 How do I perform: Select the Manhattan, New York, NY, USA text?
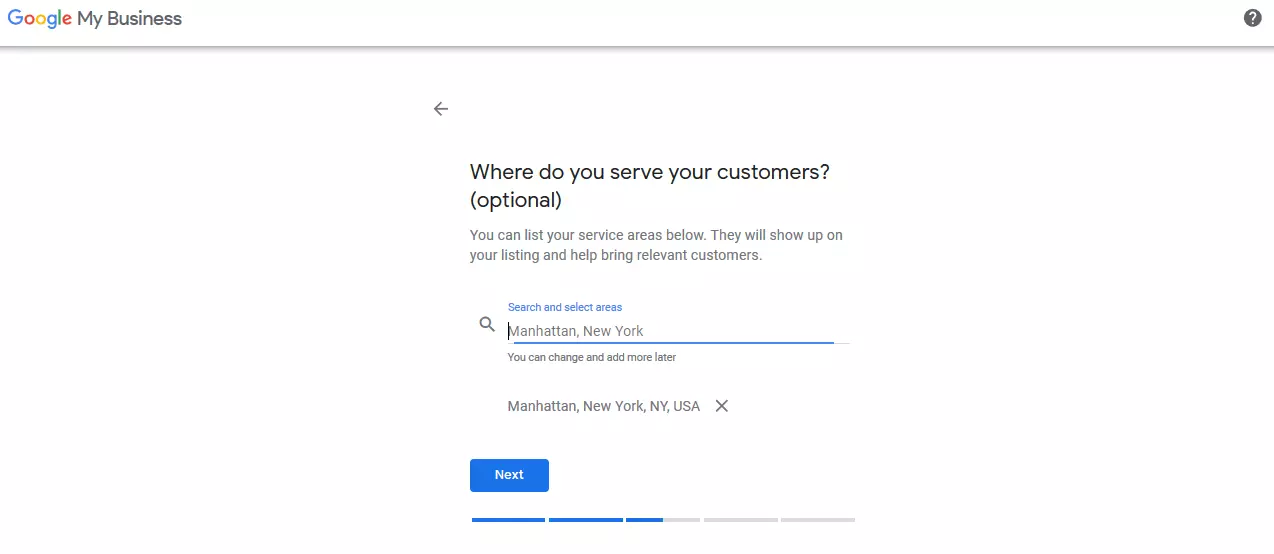point(604,406)
